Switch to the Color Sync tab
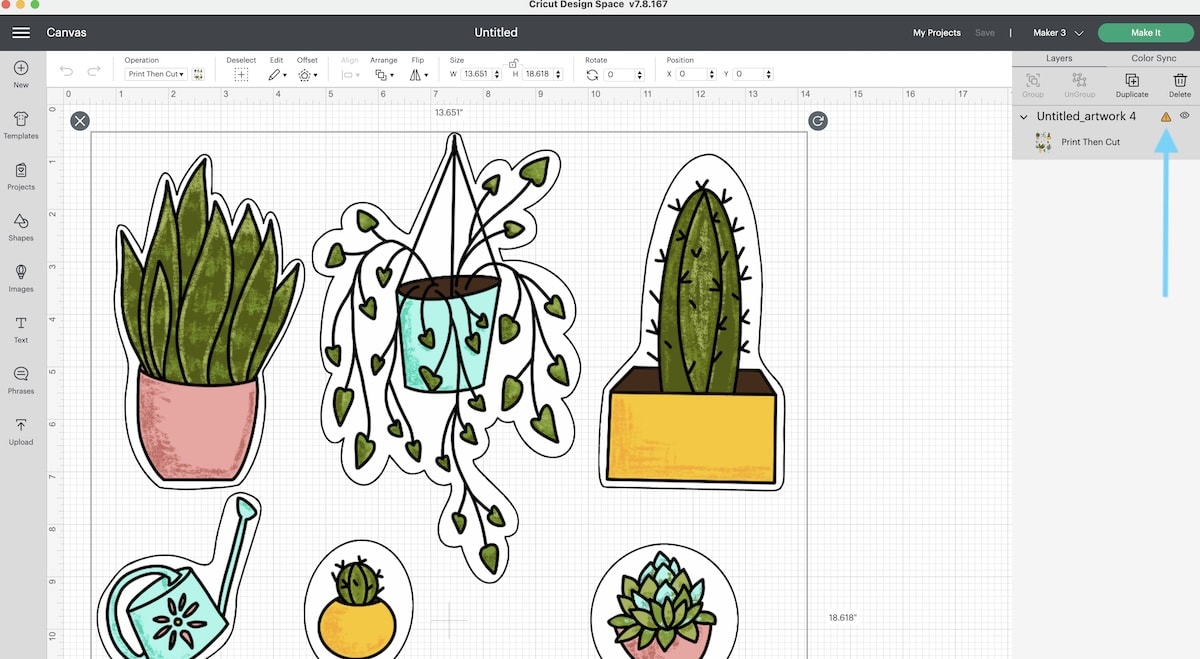 pyautogui.click(x=1153, y=58)
